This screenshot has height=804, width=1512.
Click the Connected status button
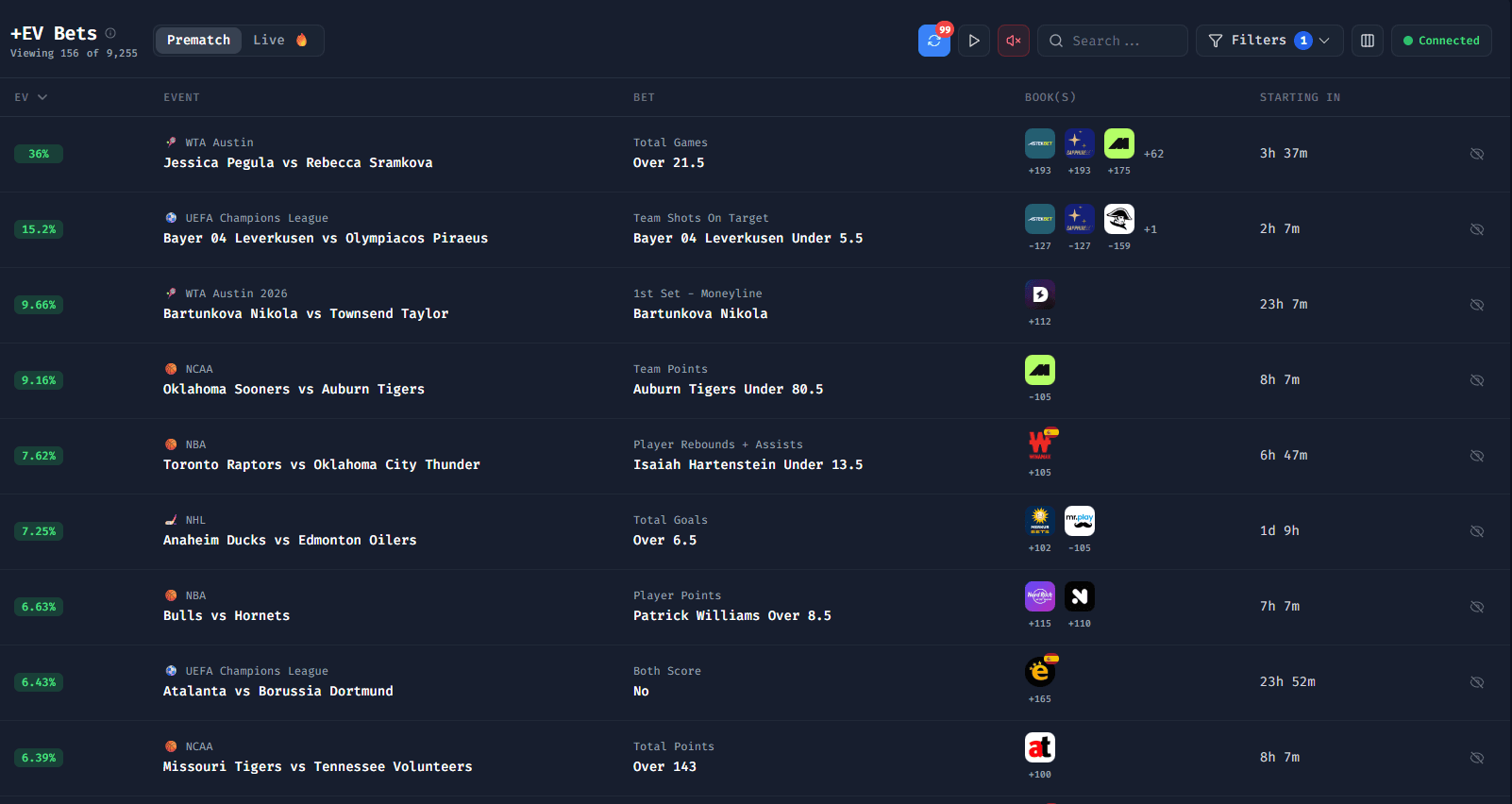click(1441, 41)
